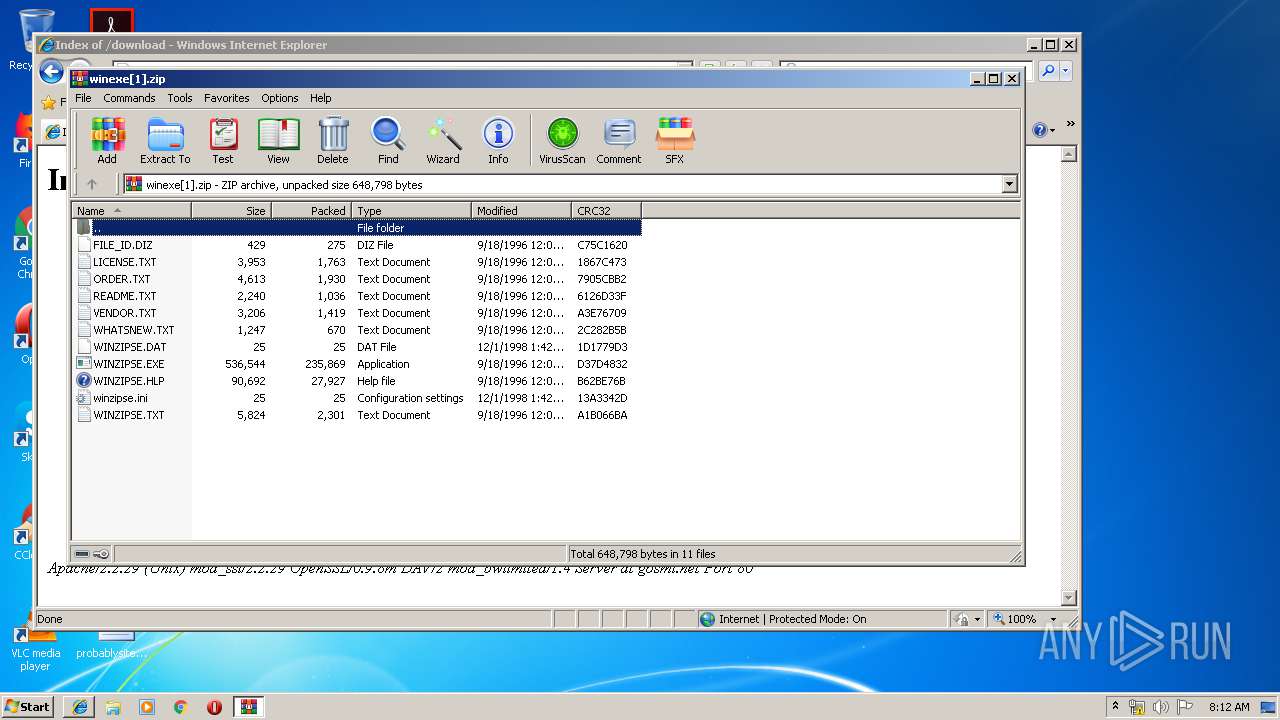Run VirusScan from the toolbar

[x=562, y=140]
